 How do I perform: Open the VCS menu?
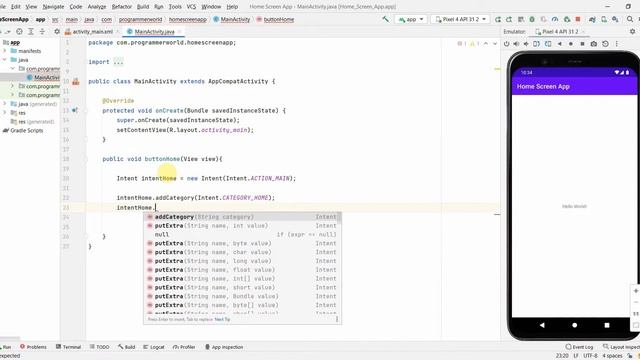click(x=191, y=7)
